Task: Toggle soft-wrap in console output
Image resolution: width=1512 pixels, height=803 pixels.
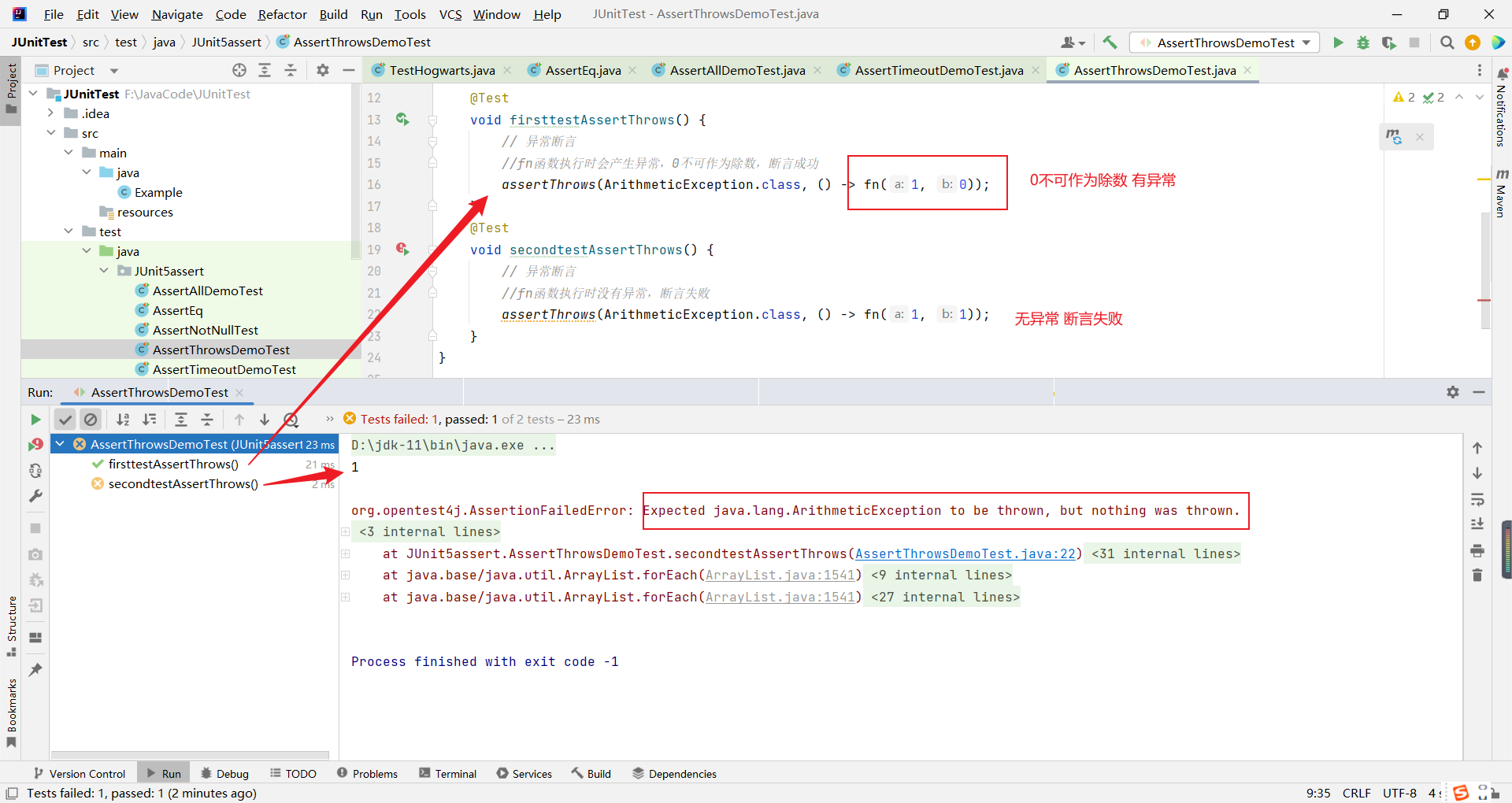Action: (1477, 499)
